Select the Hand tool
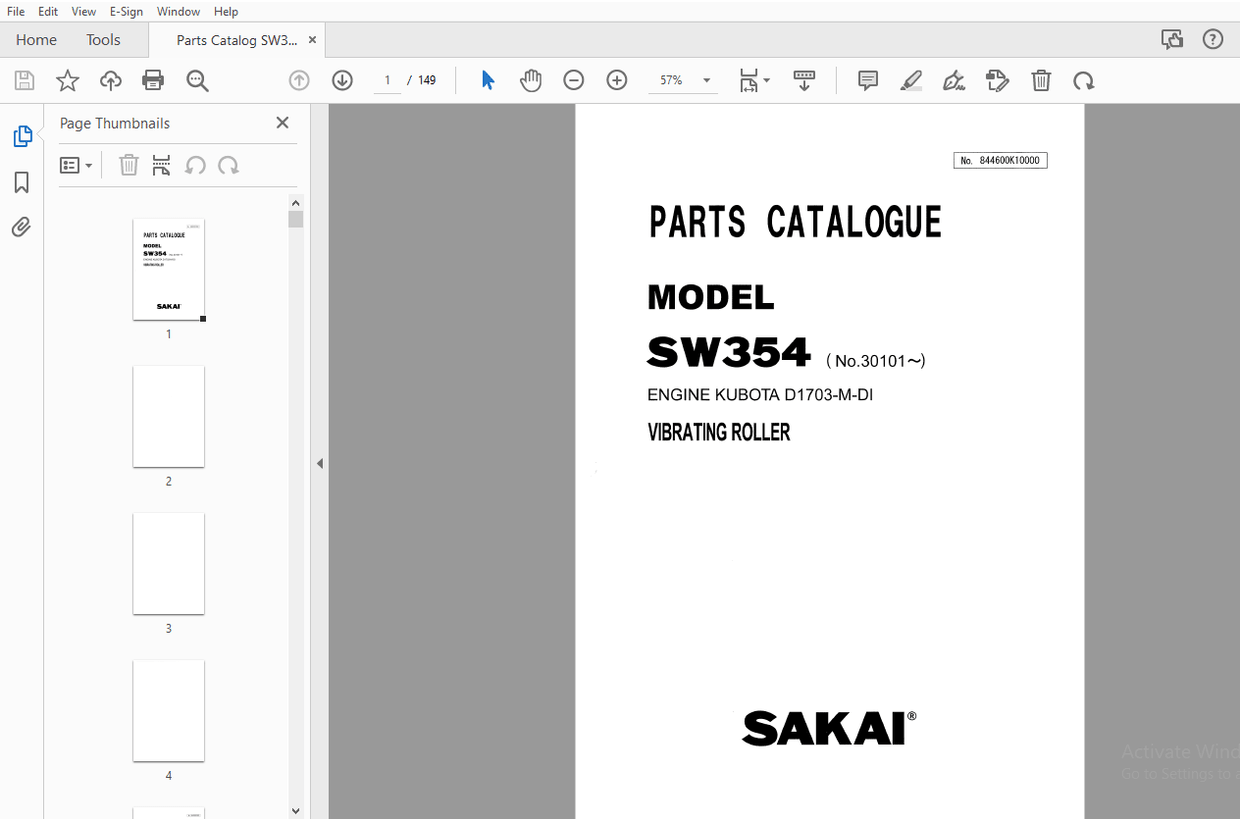This screenshot has height=819, width=1240. pyautogui.click(x=531, y=80)
